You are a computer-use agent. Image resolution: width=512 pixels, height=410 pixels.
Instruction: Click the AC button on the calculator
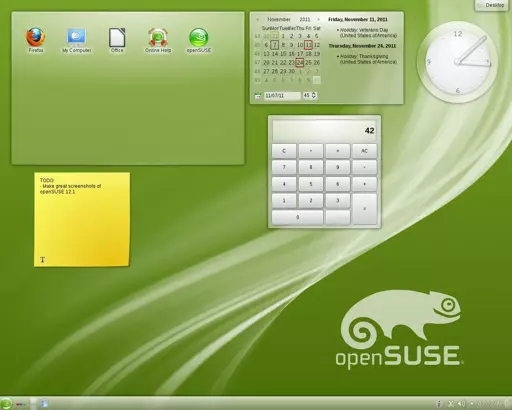[364, 151]
